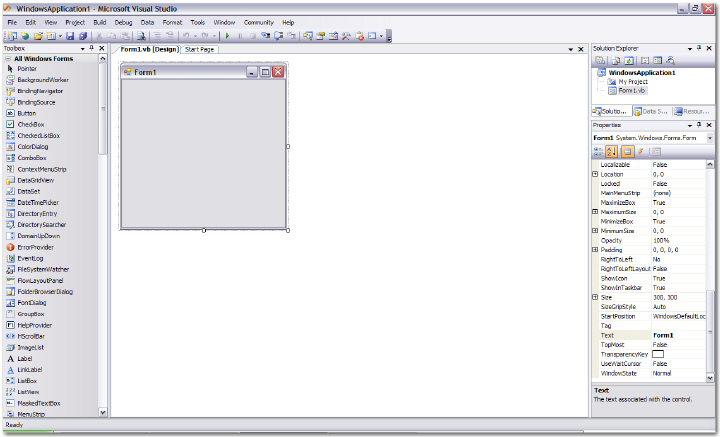Image resolution: width=720 pixels, height=437 pixels.
Task: Open My Project in Solution Explorer
Action: (x=631, y=82)
